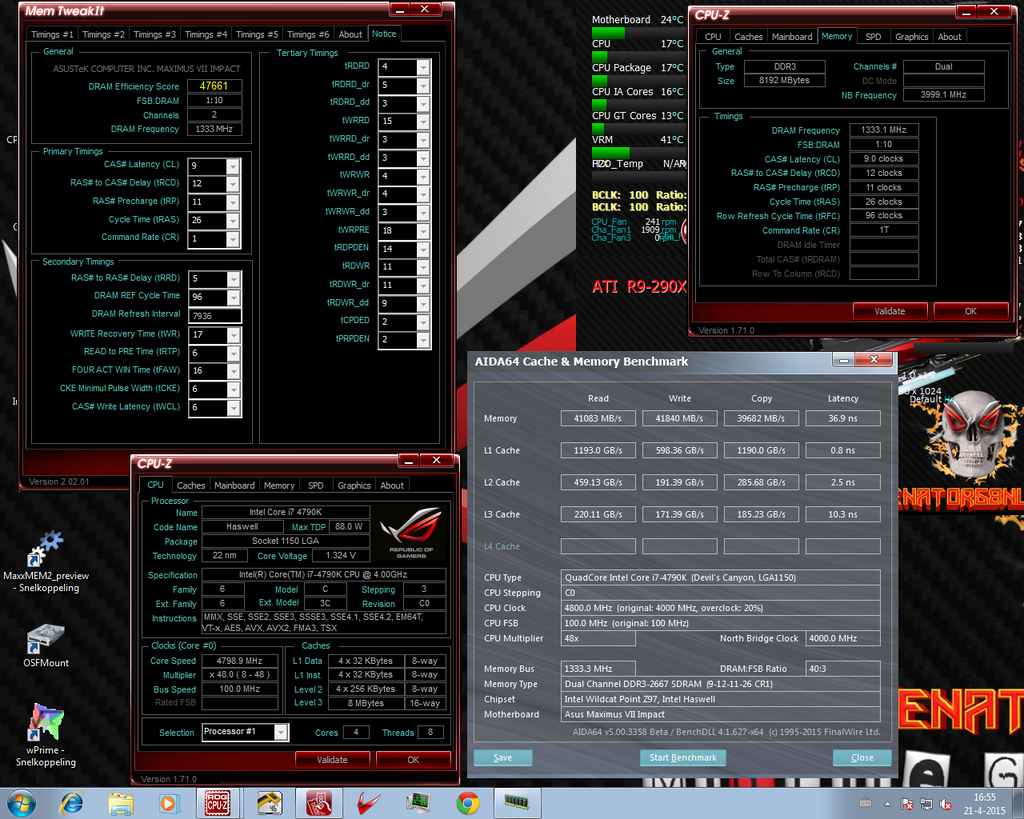Open Graphics tab in lower CPU-Z window
The height and width of the screenshot is (819, 1024).
[354, 485]
